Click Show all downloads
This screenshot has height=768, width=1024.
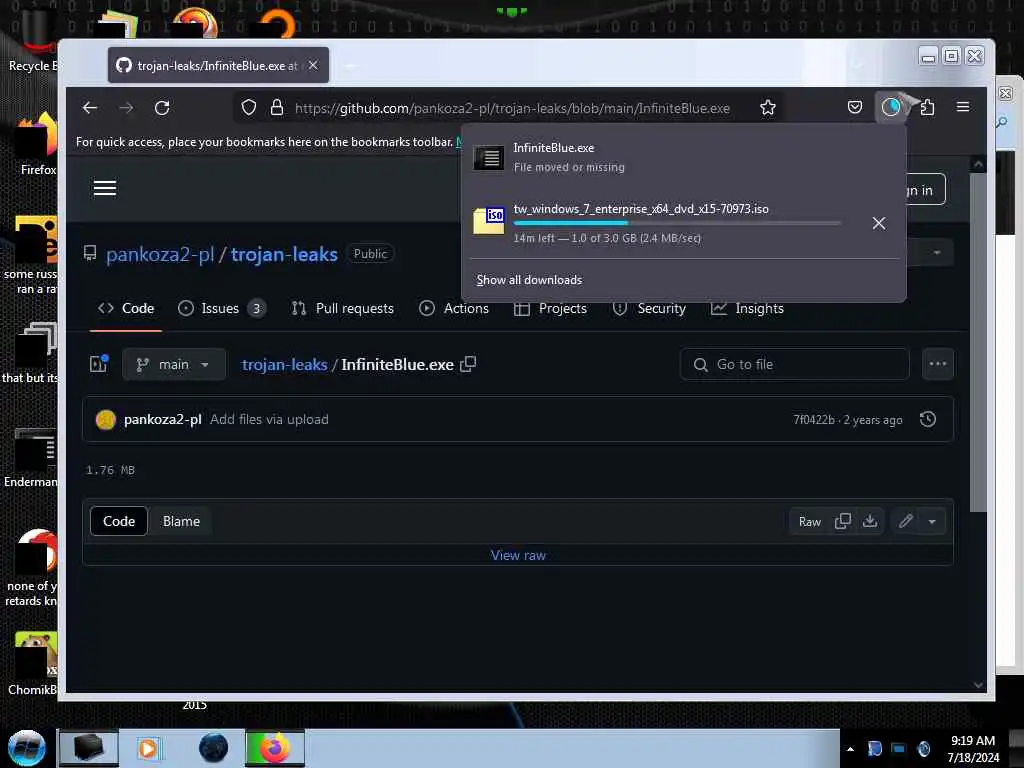[529, 280]
